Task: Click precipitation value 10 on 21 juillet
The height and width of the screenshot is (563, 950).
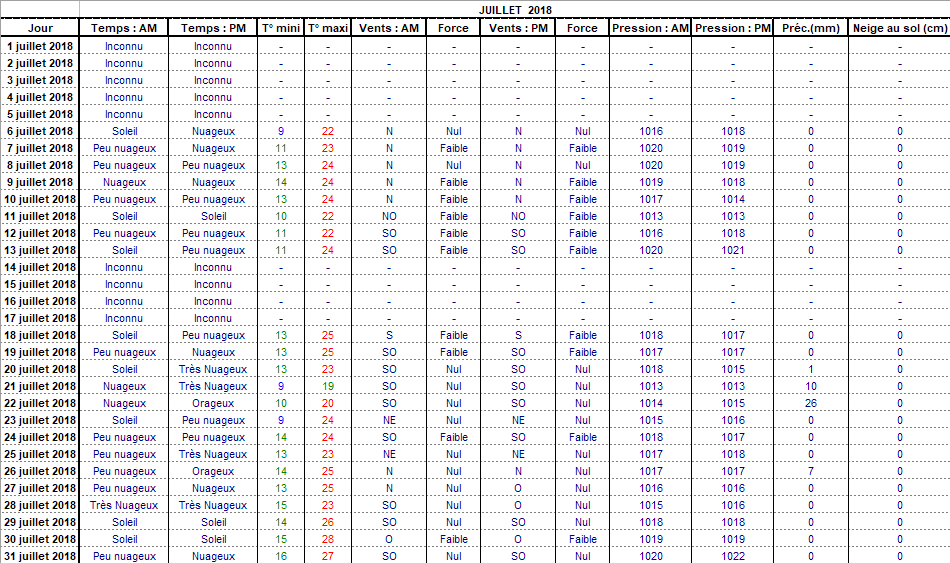Action: click(811, 386)
